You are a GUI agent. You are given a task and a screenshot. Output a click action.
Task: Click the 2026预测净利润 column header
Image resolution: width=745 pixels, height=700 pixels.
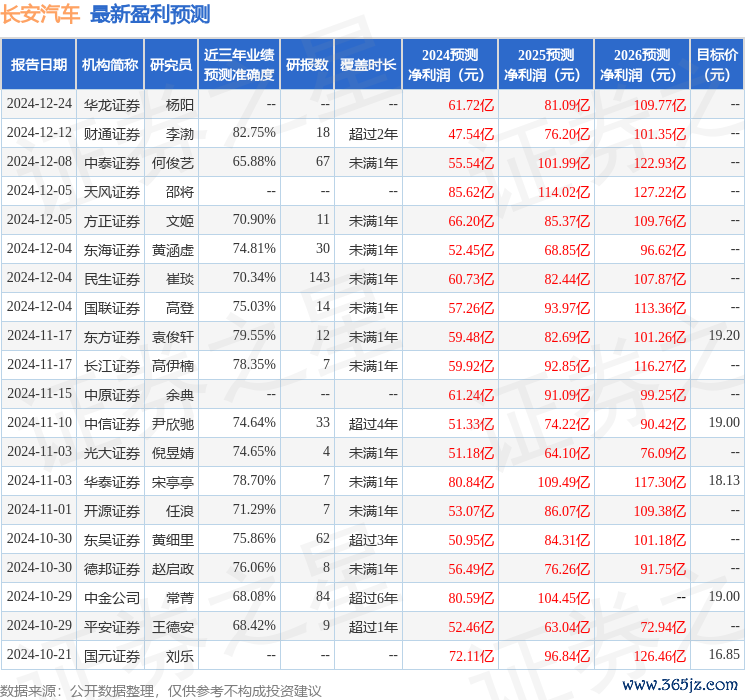642,65
